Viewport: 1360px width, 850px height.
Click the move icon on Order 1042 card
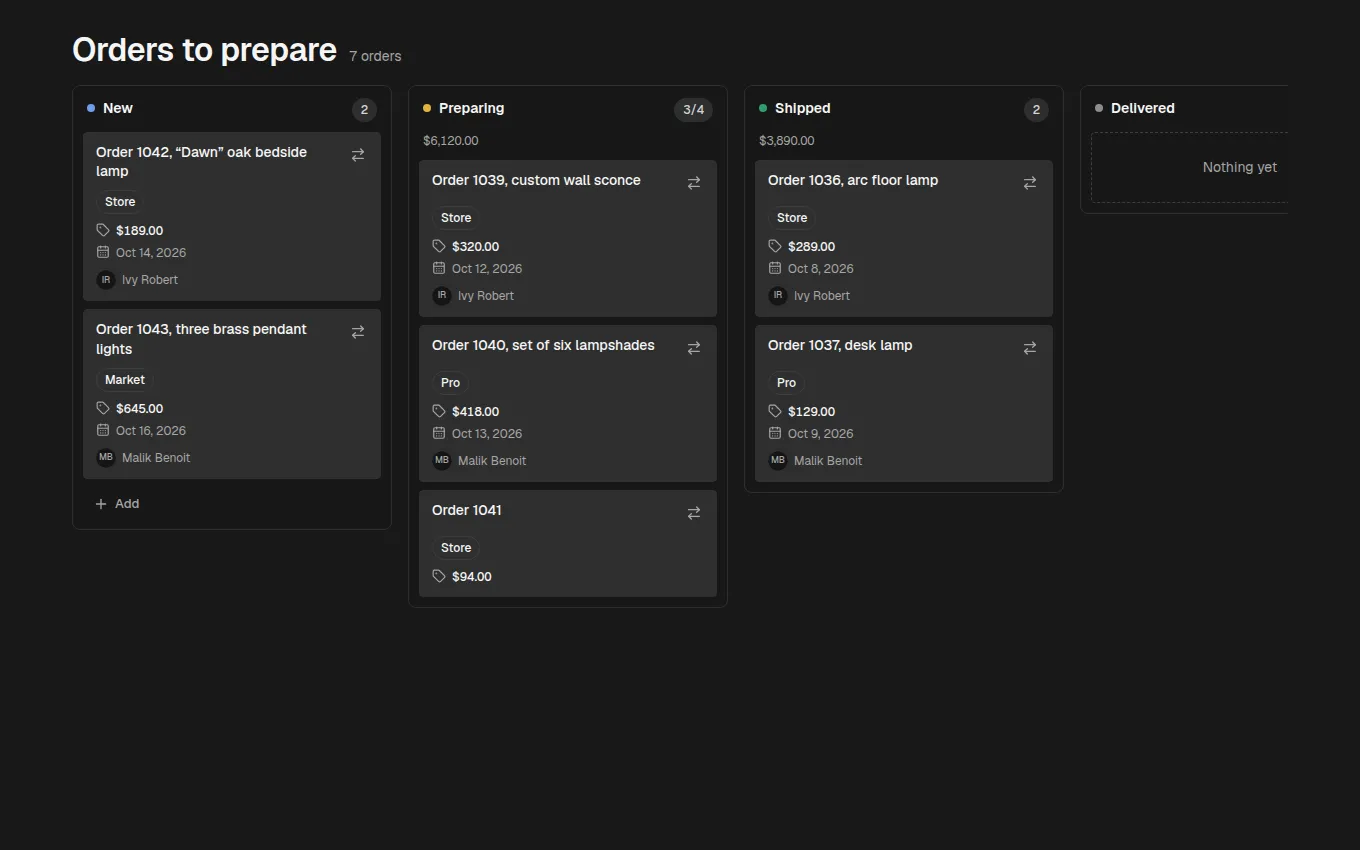click(358, 155)
